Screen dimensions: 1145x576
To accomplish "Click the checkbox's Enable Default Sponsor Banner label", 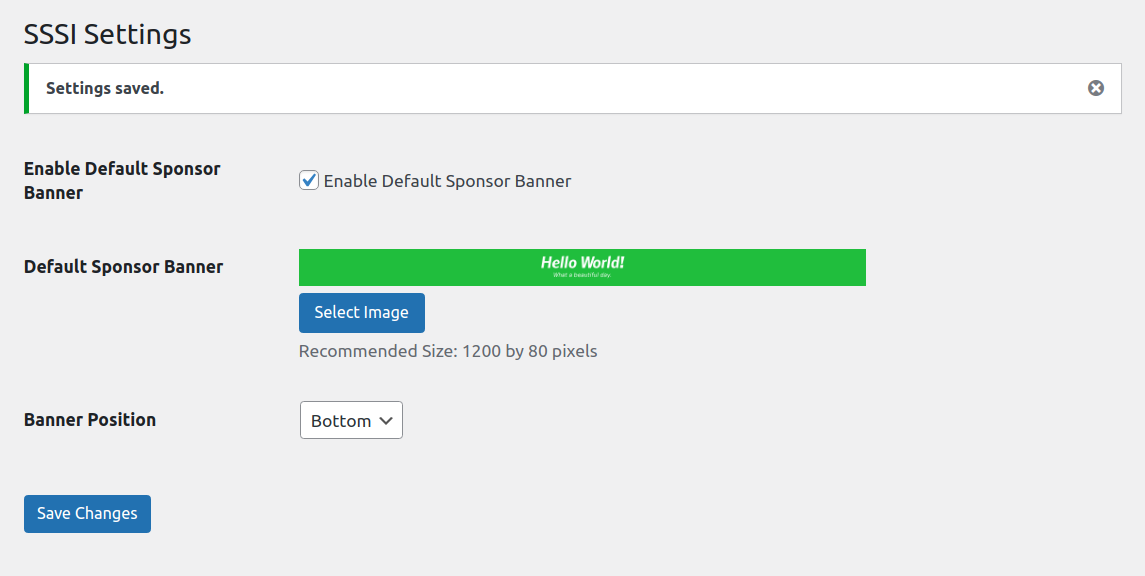I will [447, 181].
